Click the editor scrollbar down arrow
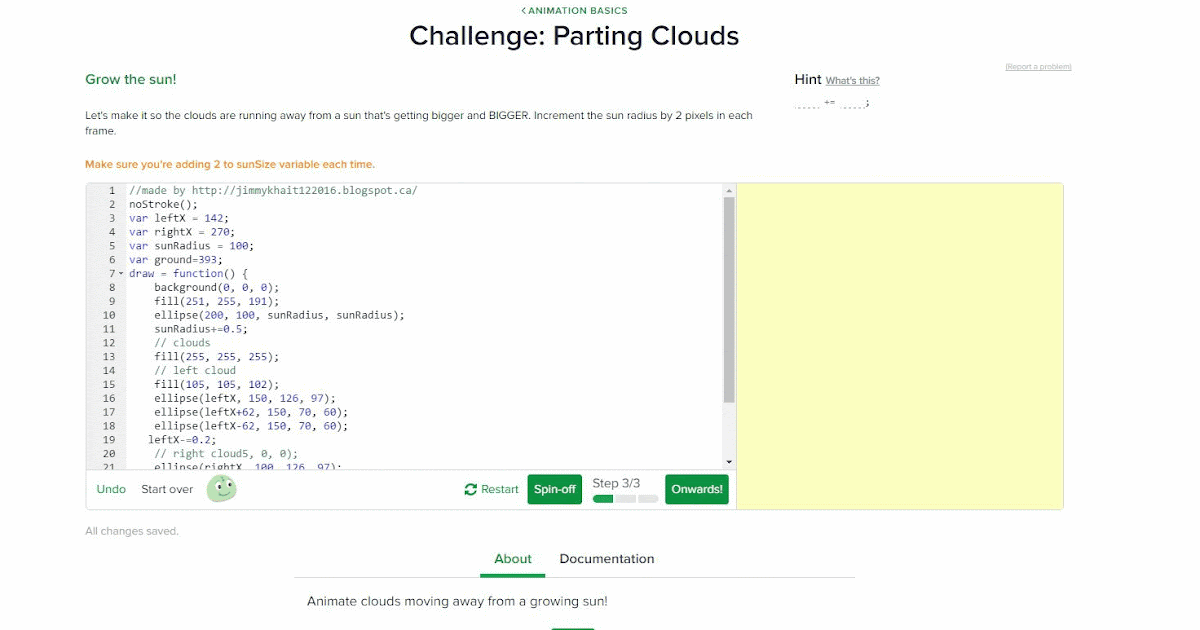 [728, 461]
